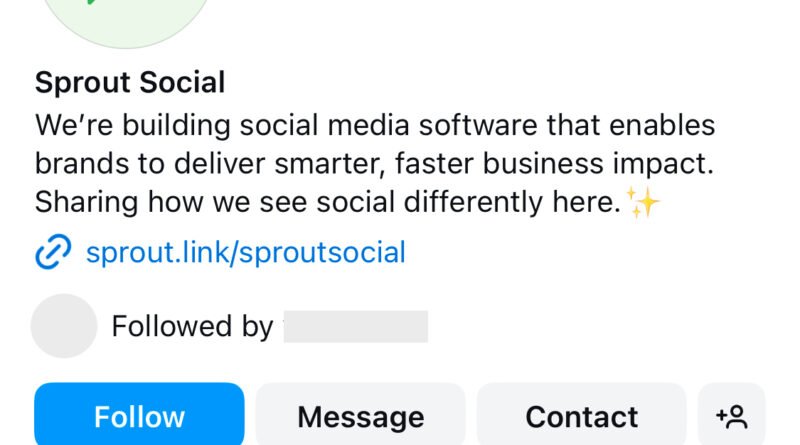Screen dimensions: 800x445
Task: Click the add-person suggestions icon
Action: point(731,414)
